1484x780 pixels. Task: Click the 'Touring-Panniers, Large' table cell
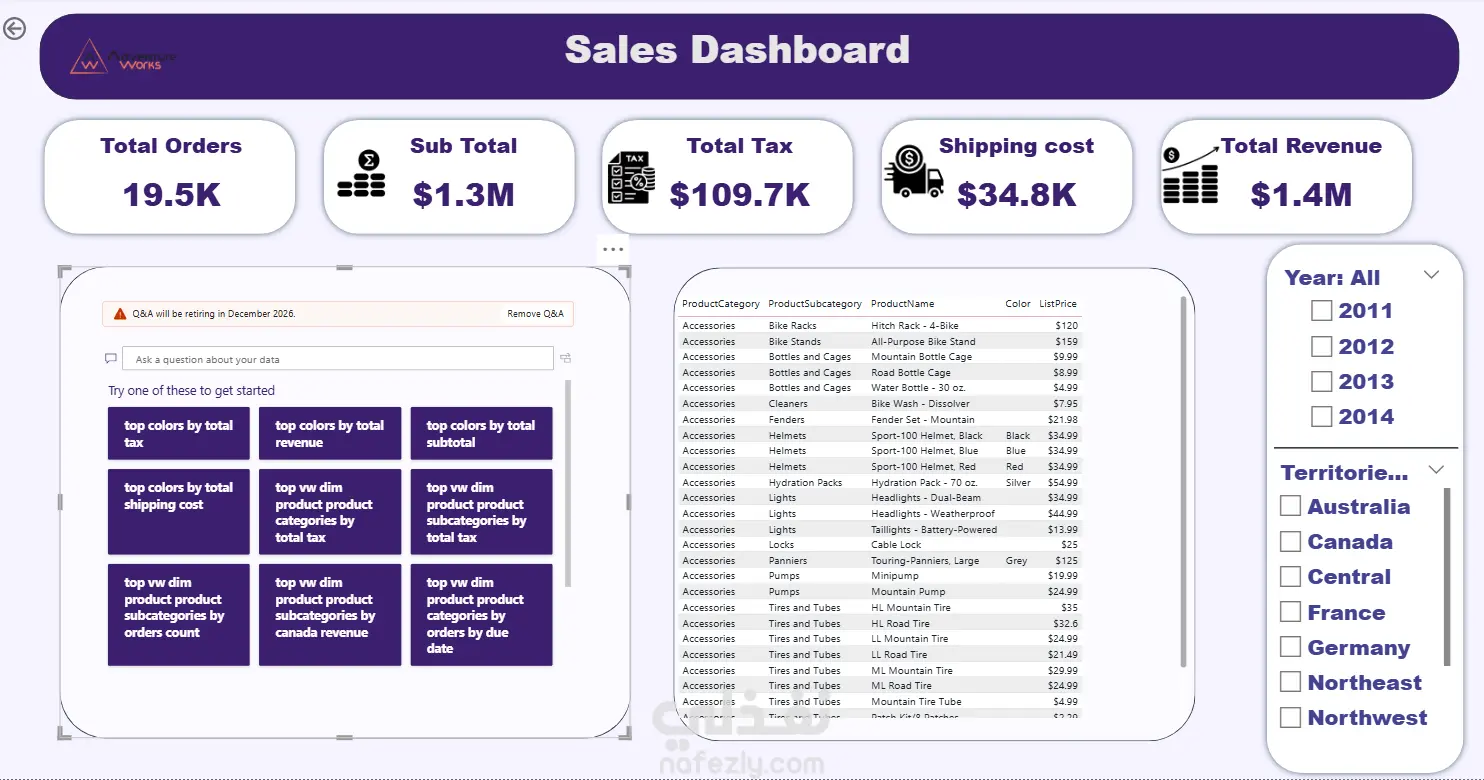[x=925, y=561]
